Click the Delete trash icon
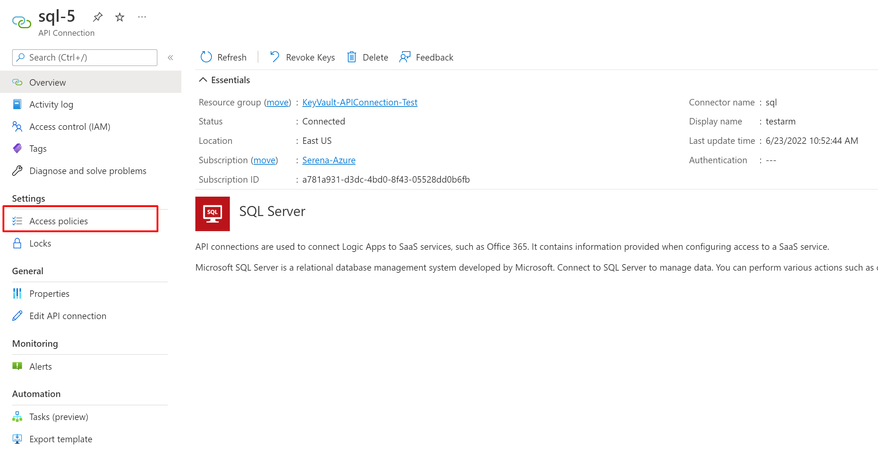 tap(352, 57)
